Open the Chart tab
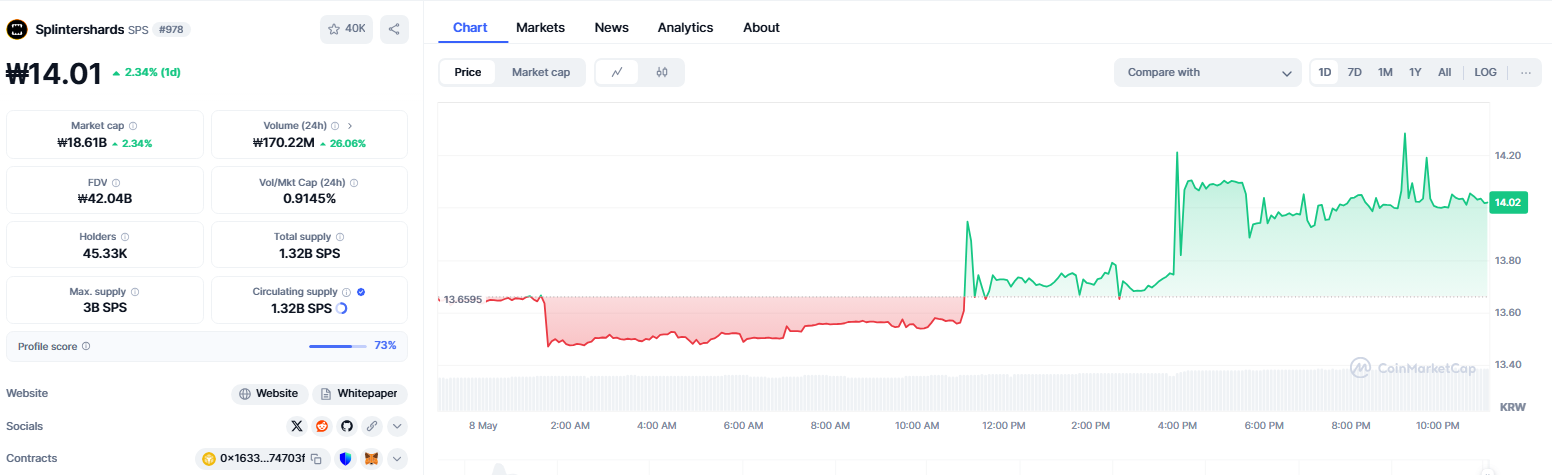This screenshot has width=1552, height=475. pos(470,27)
